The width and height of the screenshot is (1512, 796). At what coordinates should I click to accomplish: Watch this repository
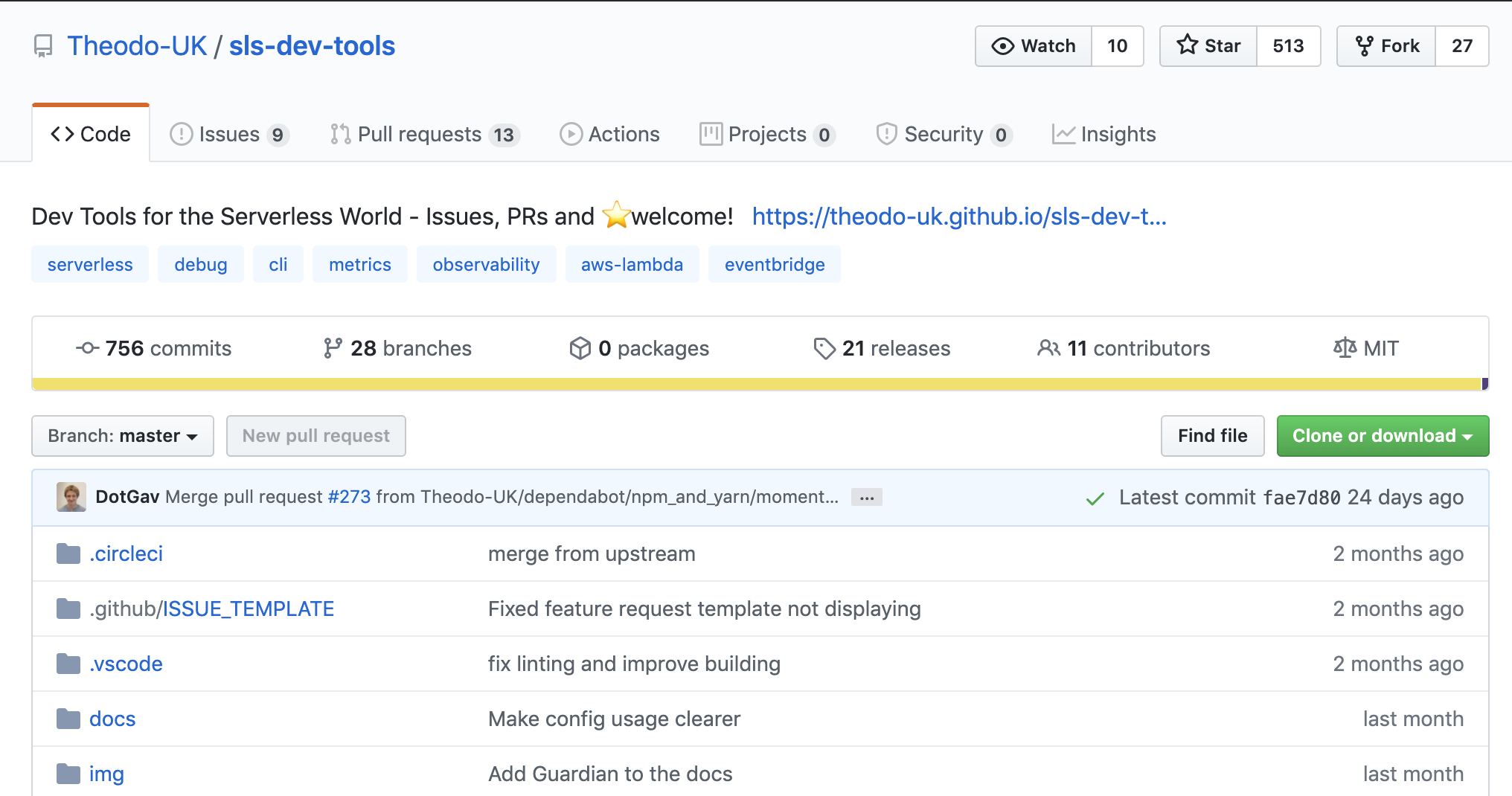(x=1034, y=46)
